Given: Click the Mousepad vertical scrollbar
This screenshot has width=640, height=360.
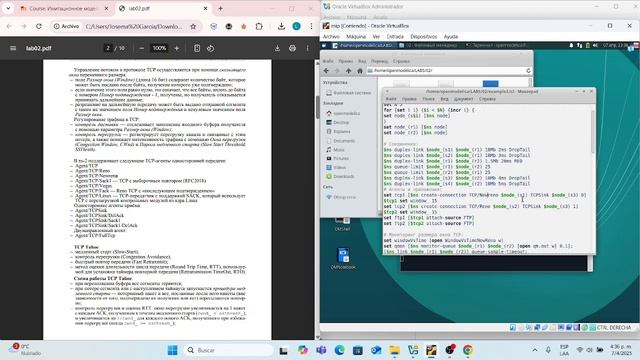Looking at the screenshot, I should pyautogui.click(x=592, y=132).
